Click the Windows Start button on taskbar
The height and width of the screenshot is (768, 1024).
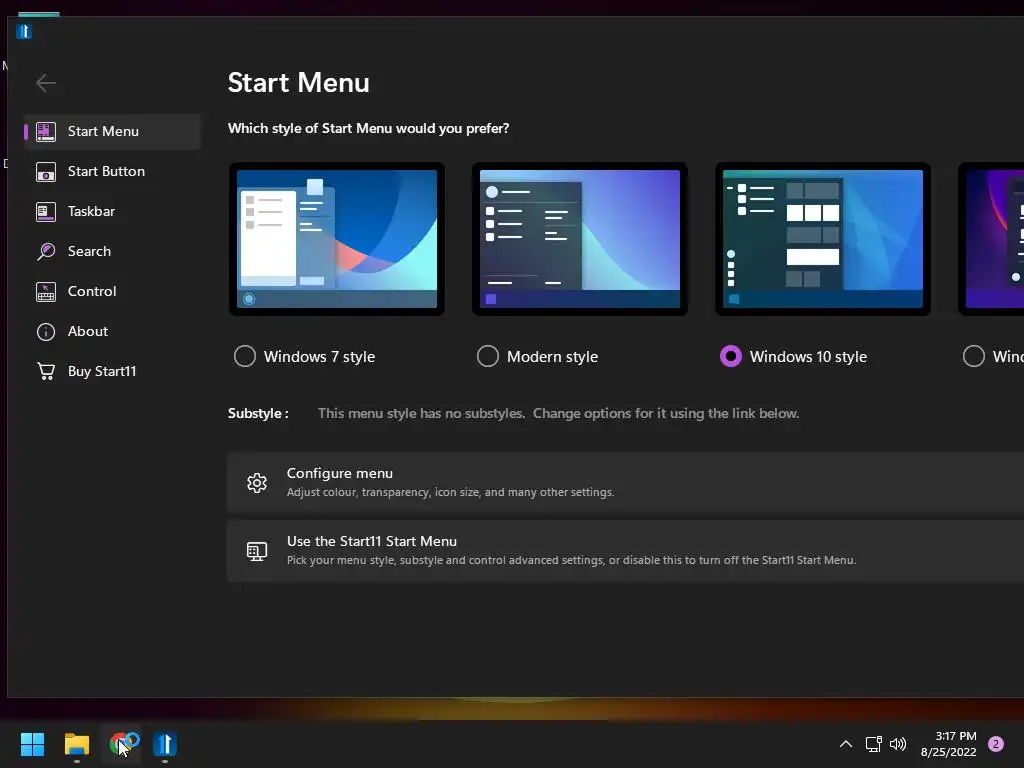32,744
